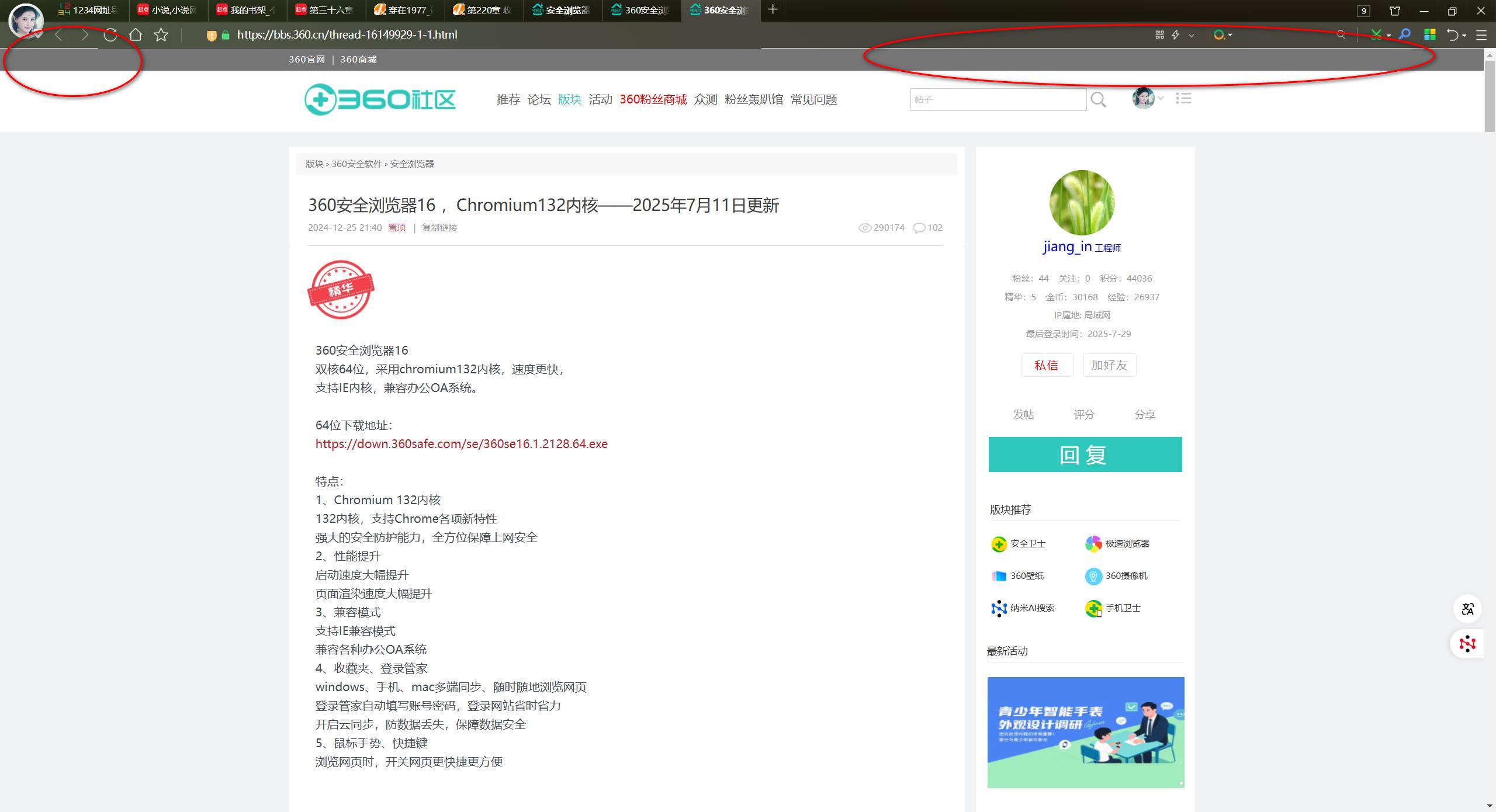Open the 360粉丝商城 nav item
Screen dimensions: 1496x812
(653, 99)
